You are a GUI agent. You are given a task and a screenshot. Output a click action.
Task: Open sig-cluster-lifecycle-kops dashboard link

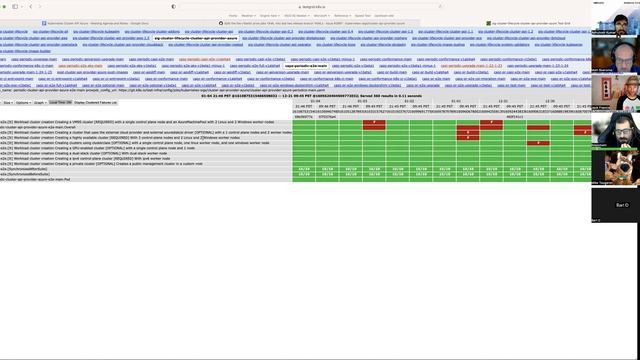coord(336,44)
